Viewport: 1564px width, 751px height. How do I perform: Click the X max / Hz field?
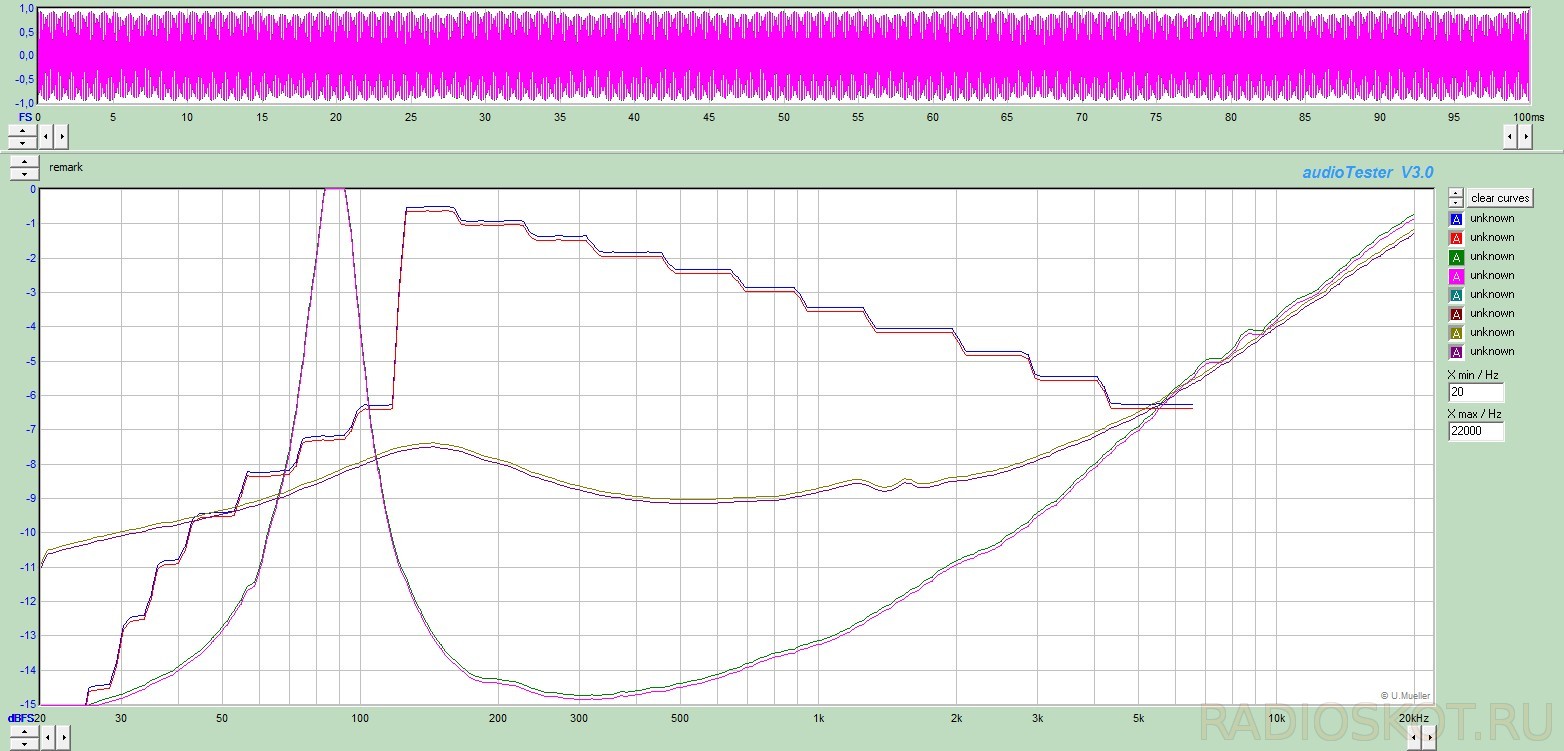(x=1475, y=432)
